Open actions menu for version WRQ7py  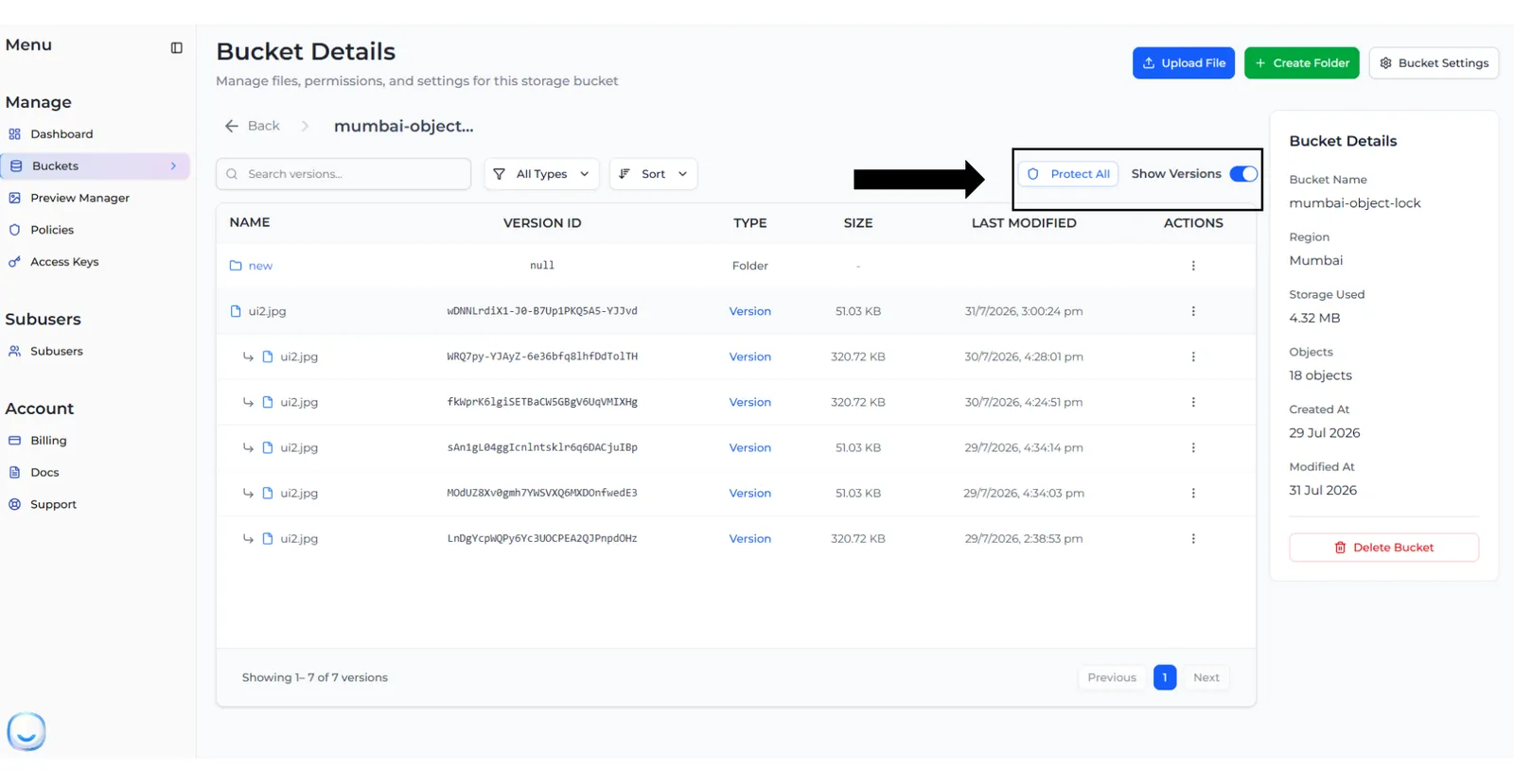click(x=1193, y=357)
